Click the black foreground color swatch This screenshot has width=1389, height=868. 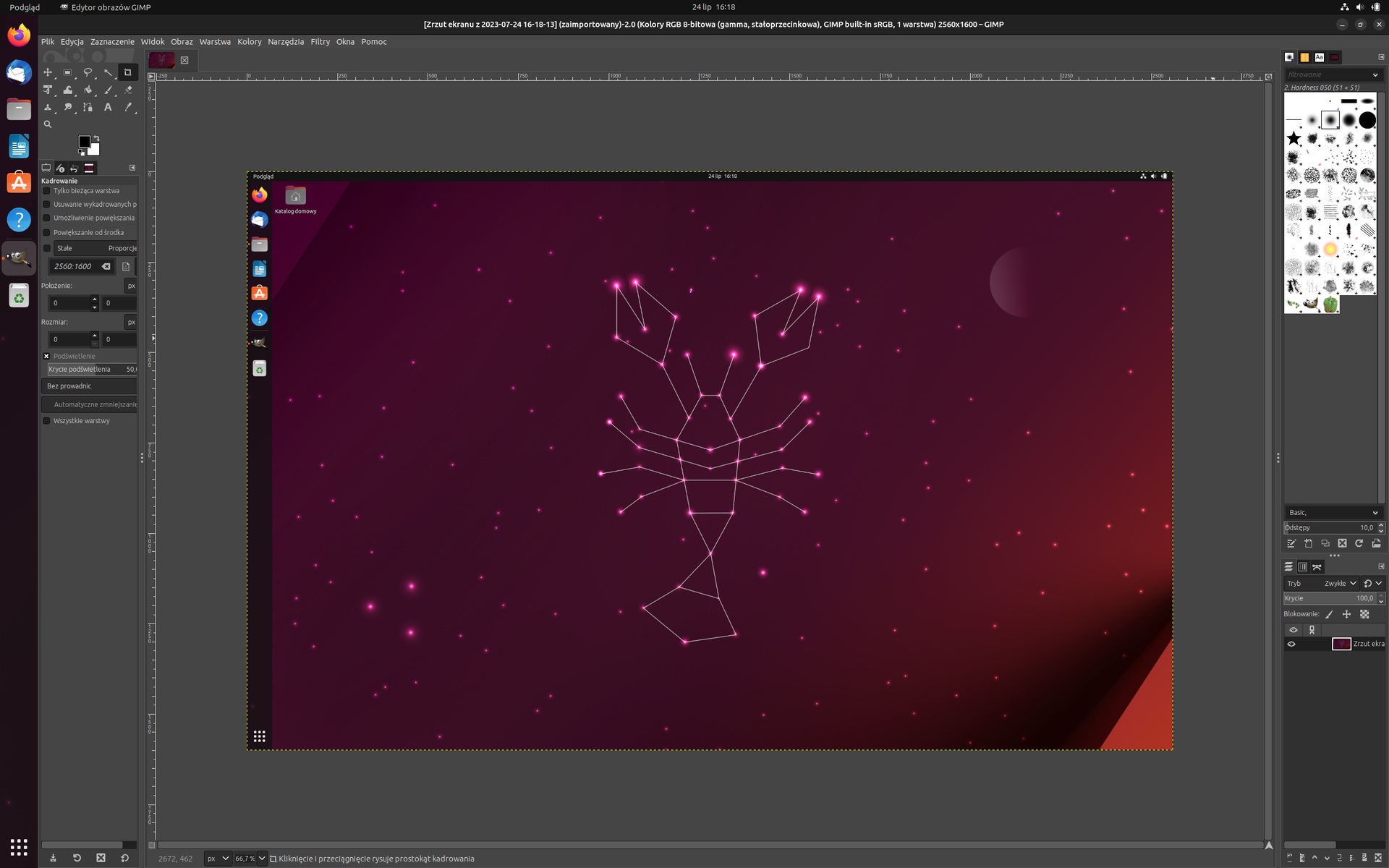[x=84, y=142]
